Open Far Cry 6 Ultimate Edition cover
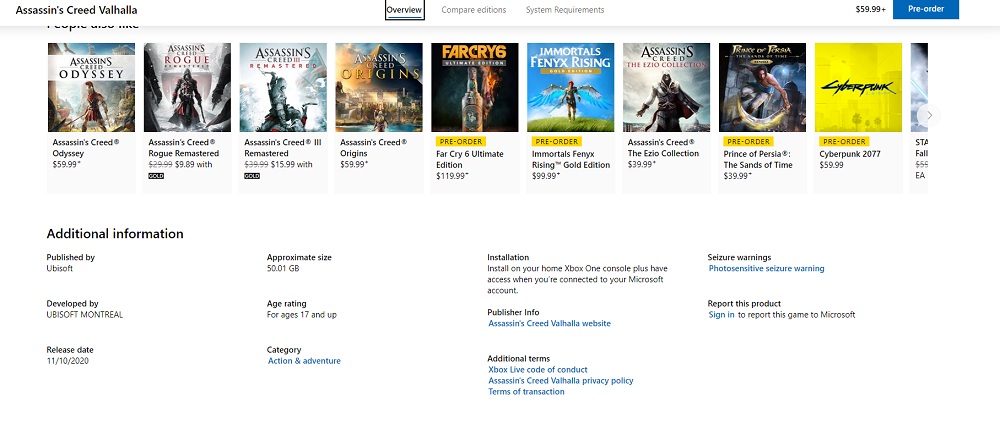 [474, 87]
